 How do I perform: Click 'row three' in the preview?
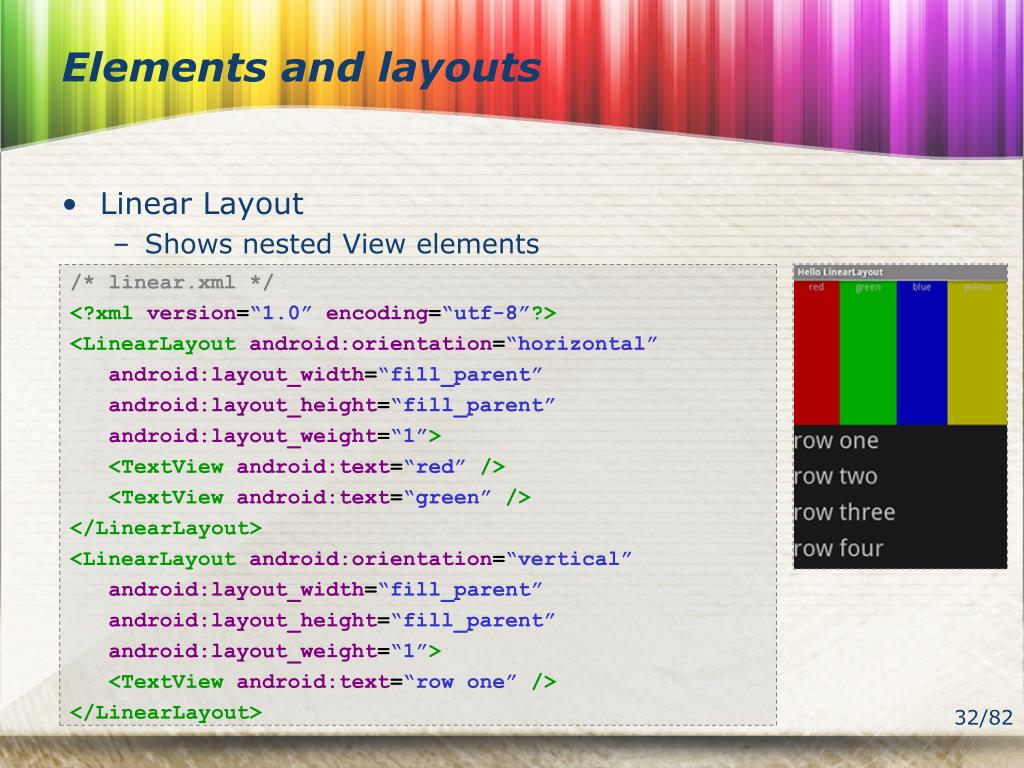click(844, 513)
